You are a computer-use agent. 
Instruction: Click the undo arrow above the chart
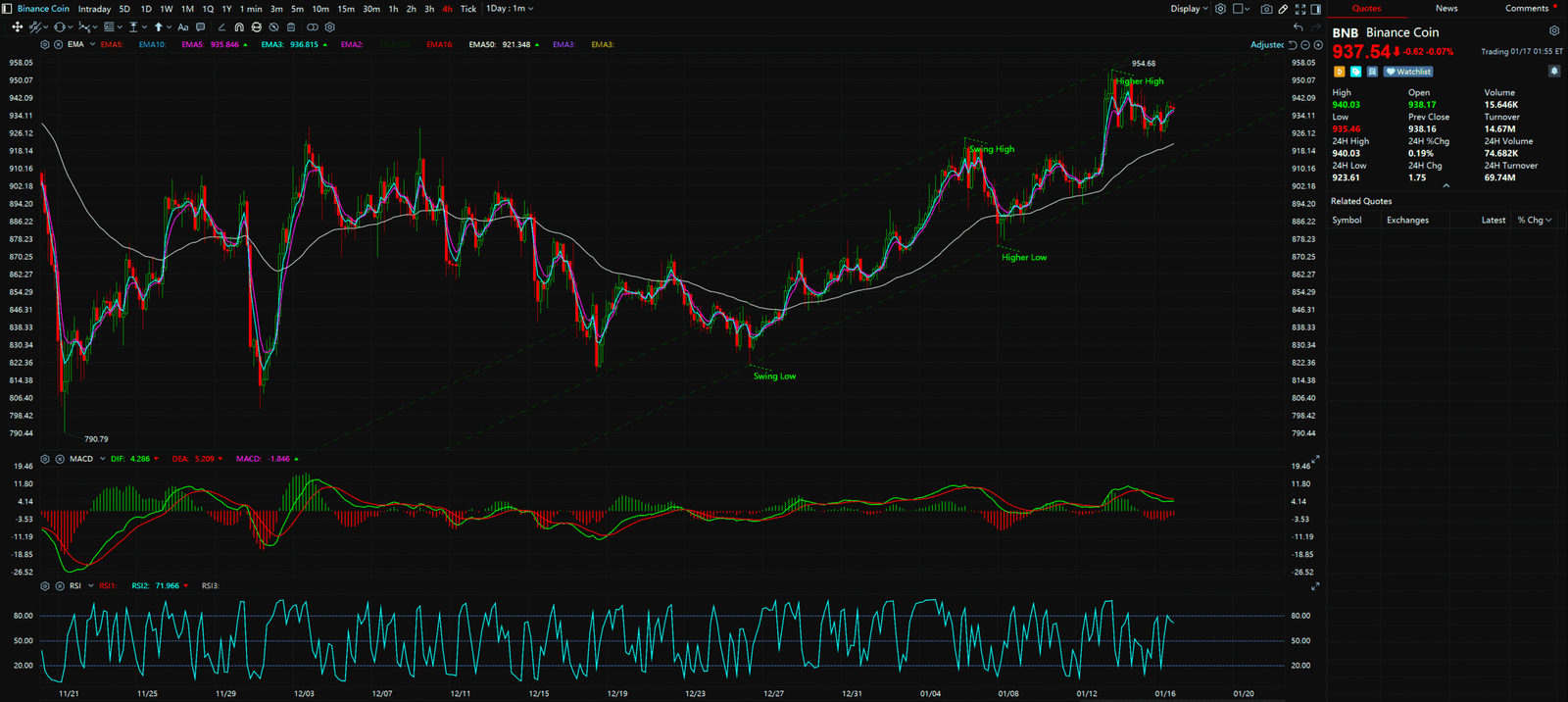coord(1298,27)
